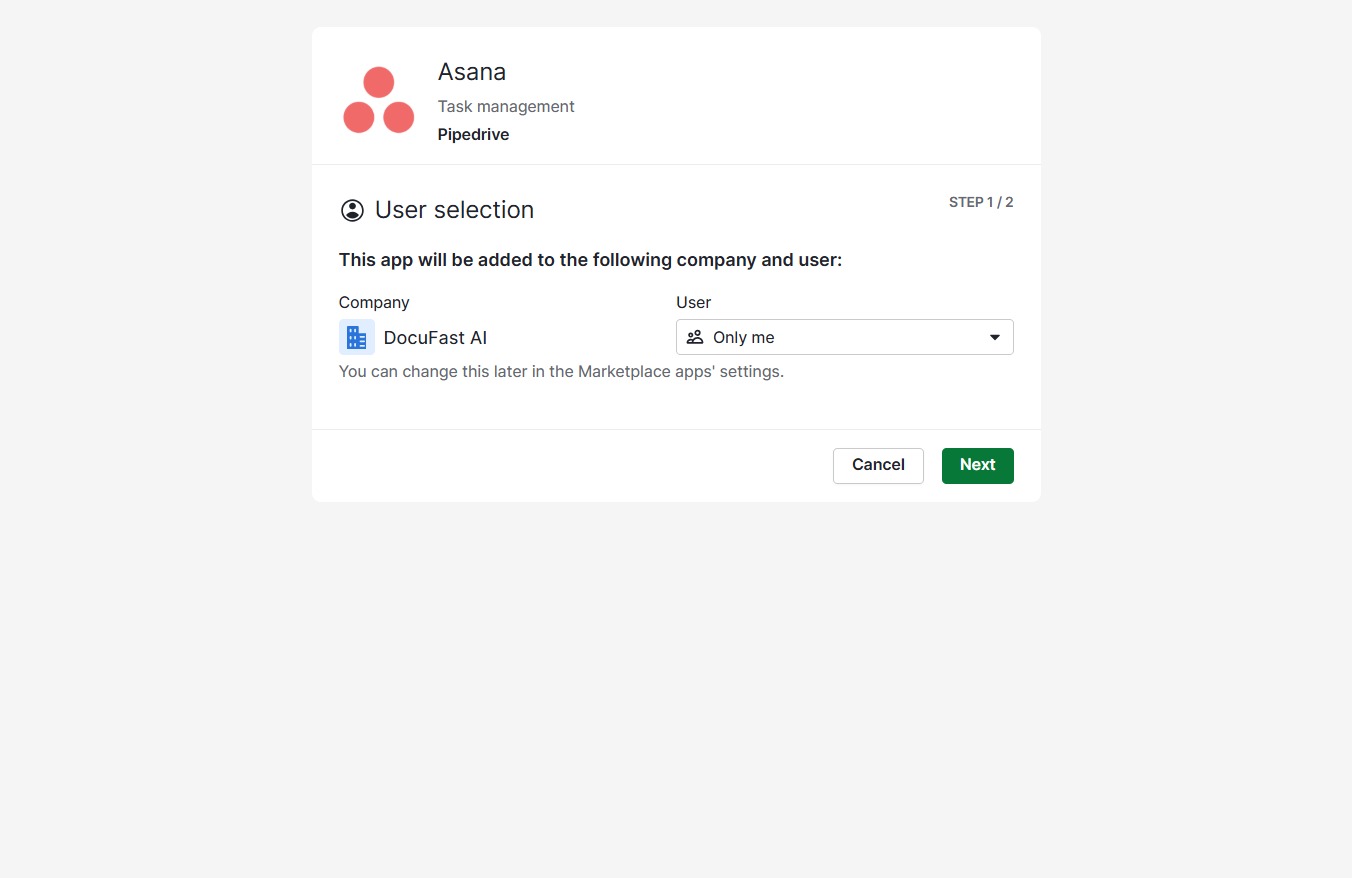Screen dimensions: 1352x878
Task: Click the Pipedrive label
Action: [x=473, y=135]
